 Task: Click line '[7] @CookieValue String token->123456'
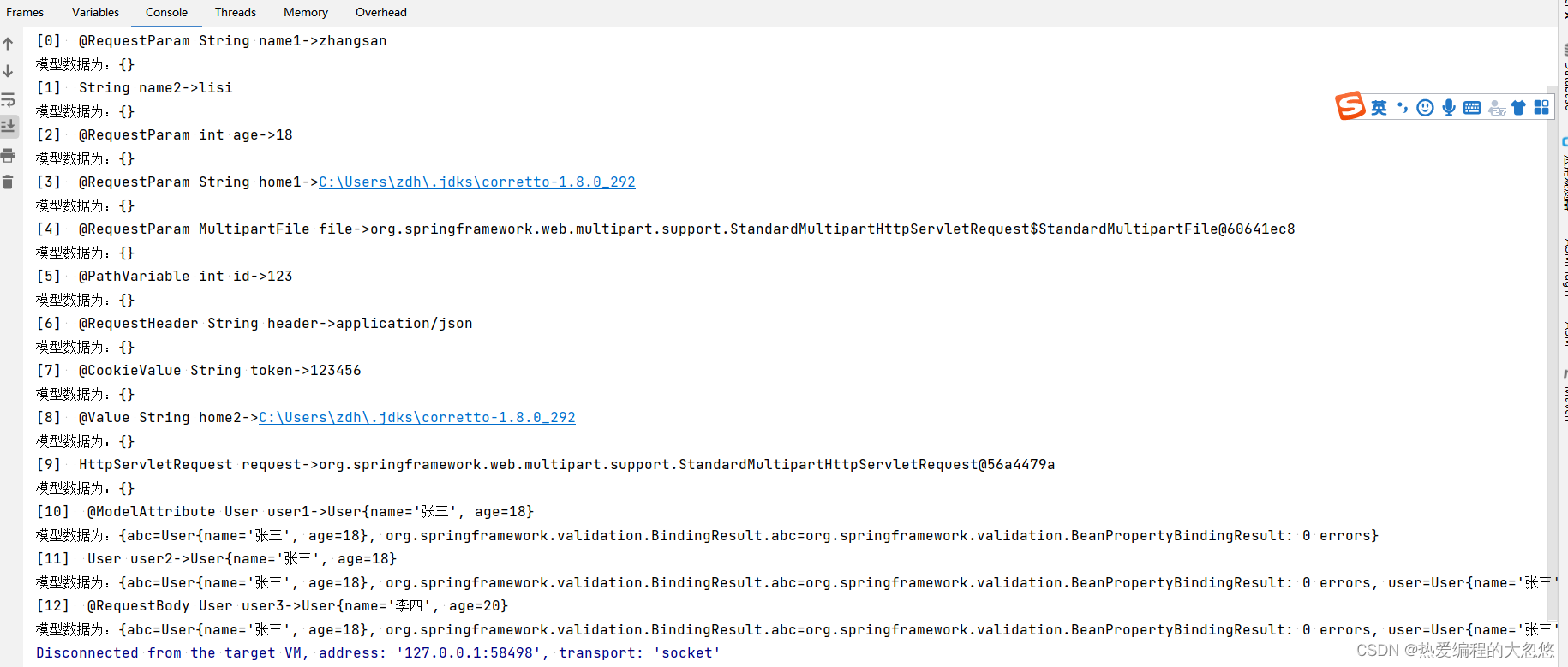point(199,370)
